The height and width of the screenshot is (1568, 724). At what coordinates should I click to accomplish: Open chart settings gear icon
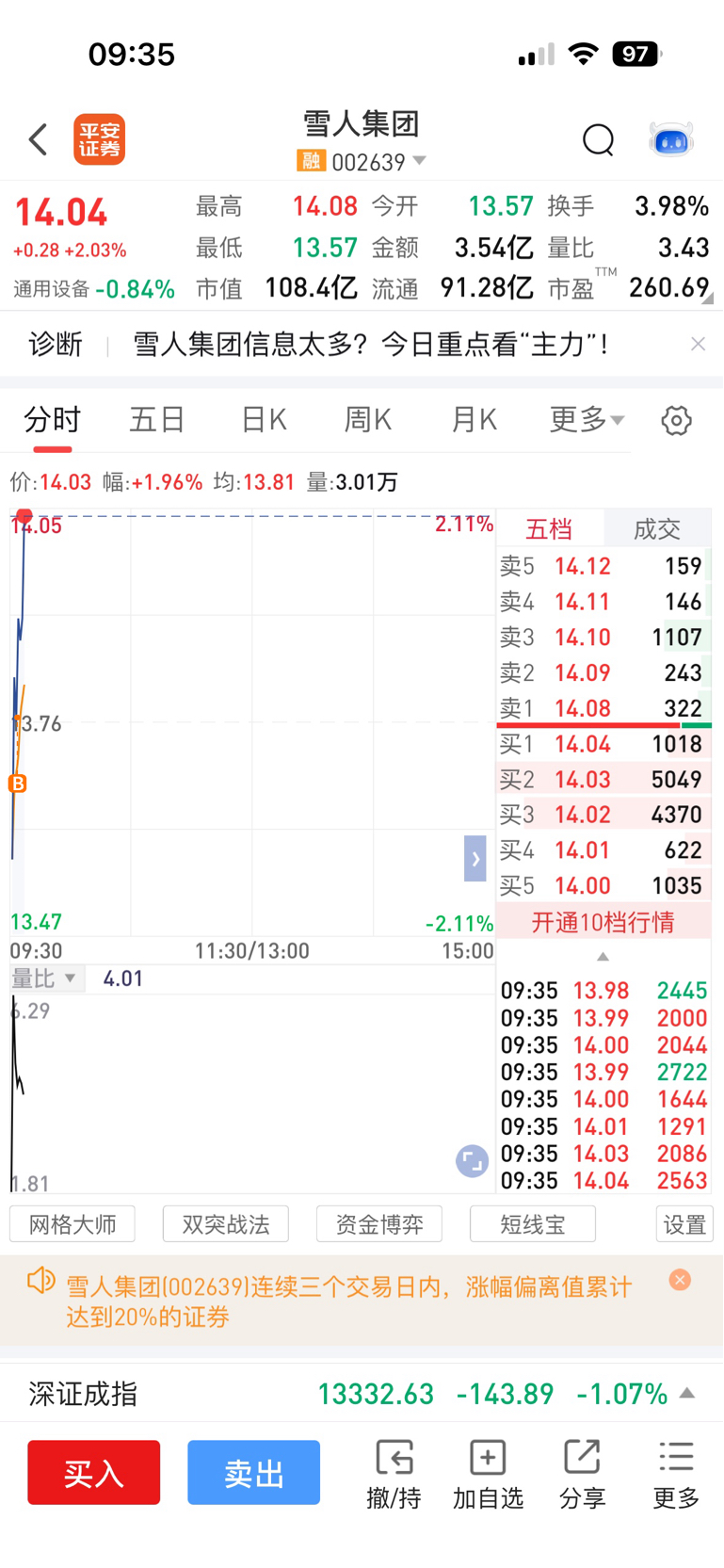(676, 420)
